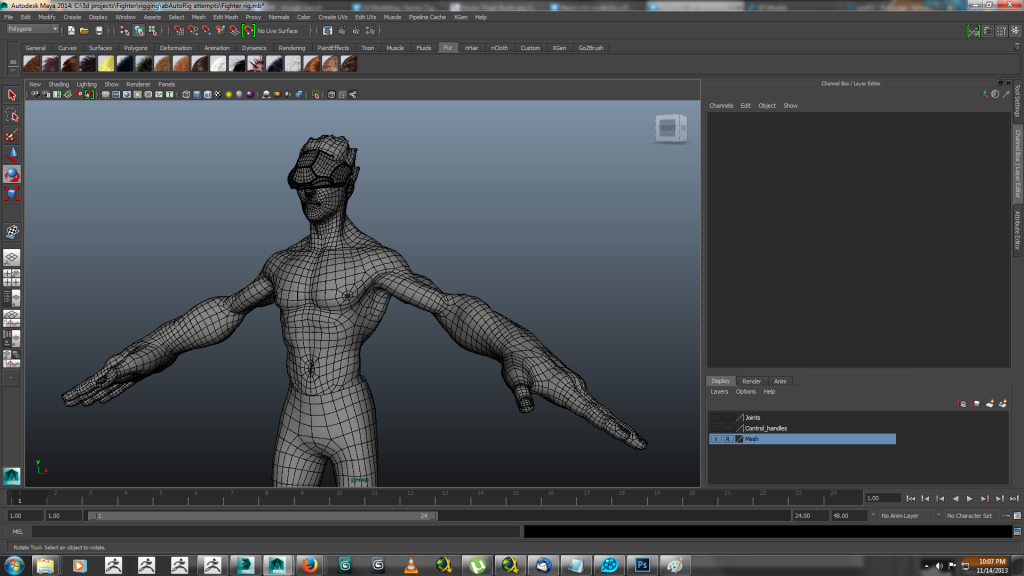Enable snap to grid on the status line
The image size is (1024, 576).
[x=179, y=32]
